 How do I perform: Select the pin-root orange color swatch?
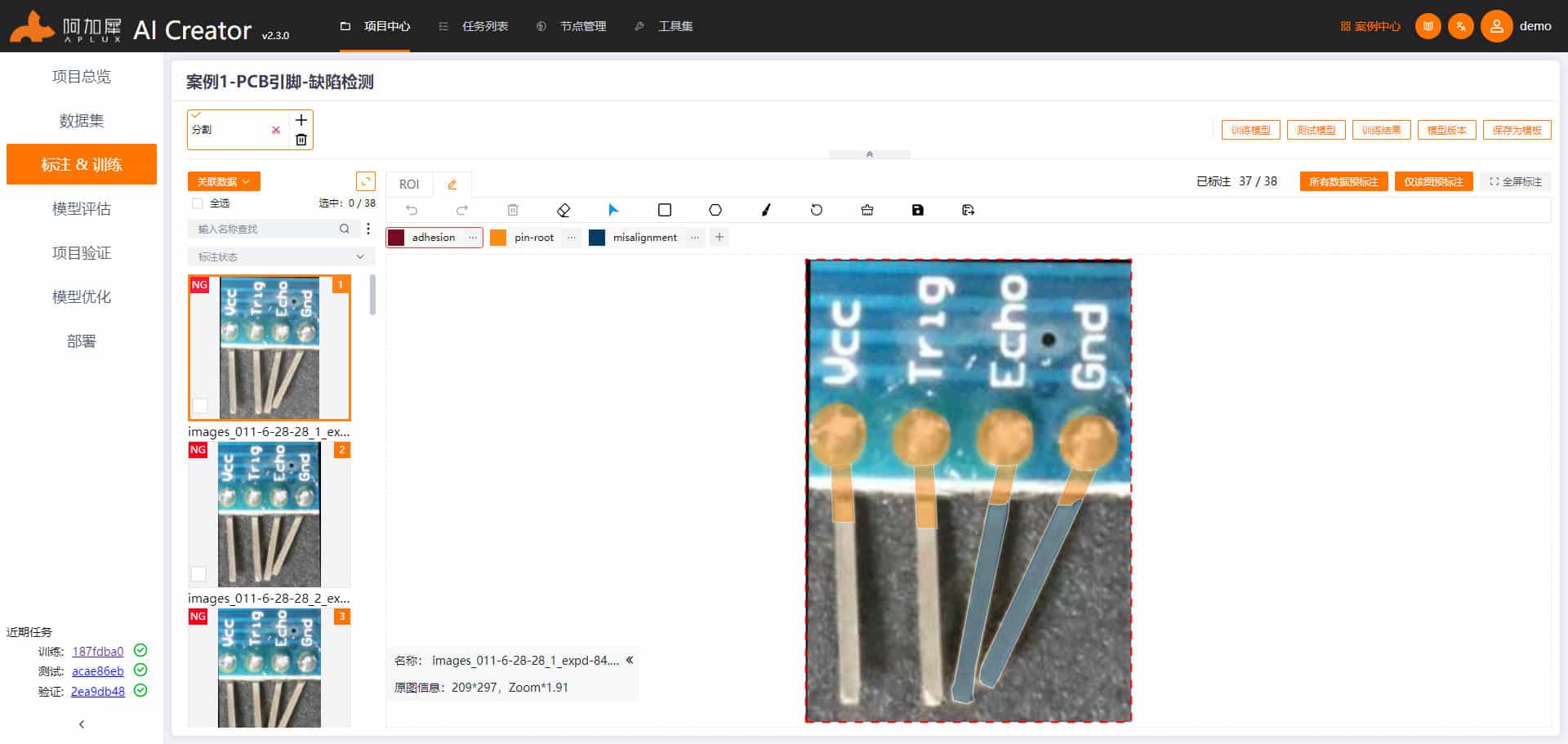coord(498,238)
